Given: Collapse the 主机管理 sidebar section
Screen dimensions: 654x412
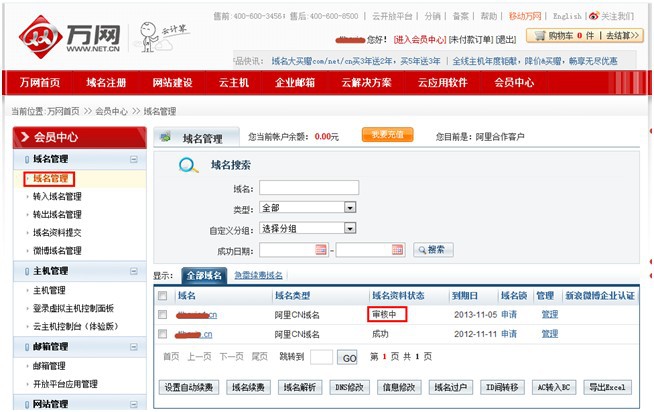Looking at the screenshot, I should click(133, 271).
